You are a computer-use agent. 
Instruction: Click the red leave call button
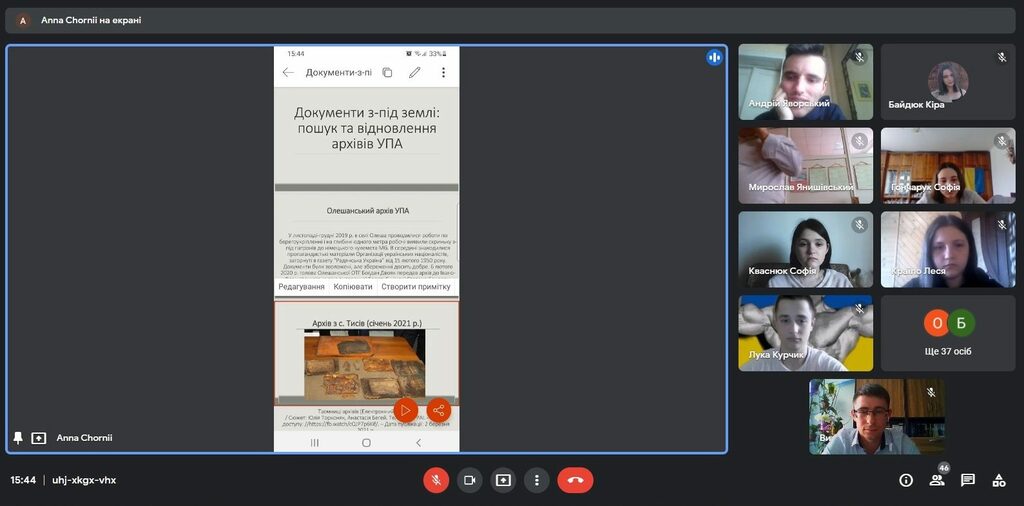coord(575,480)
